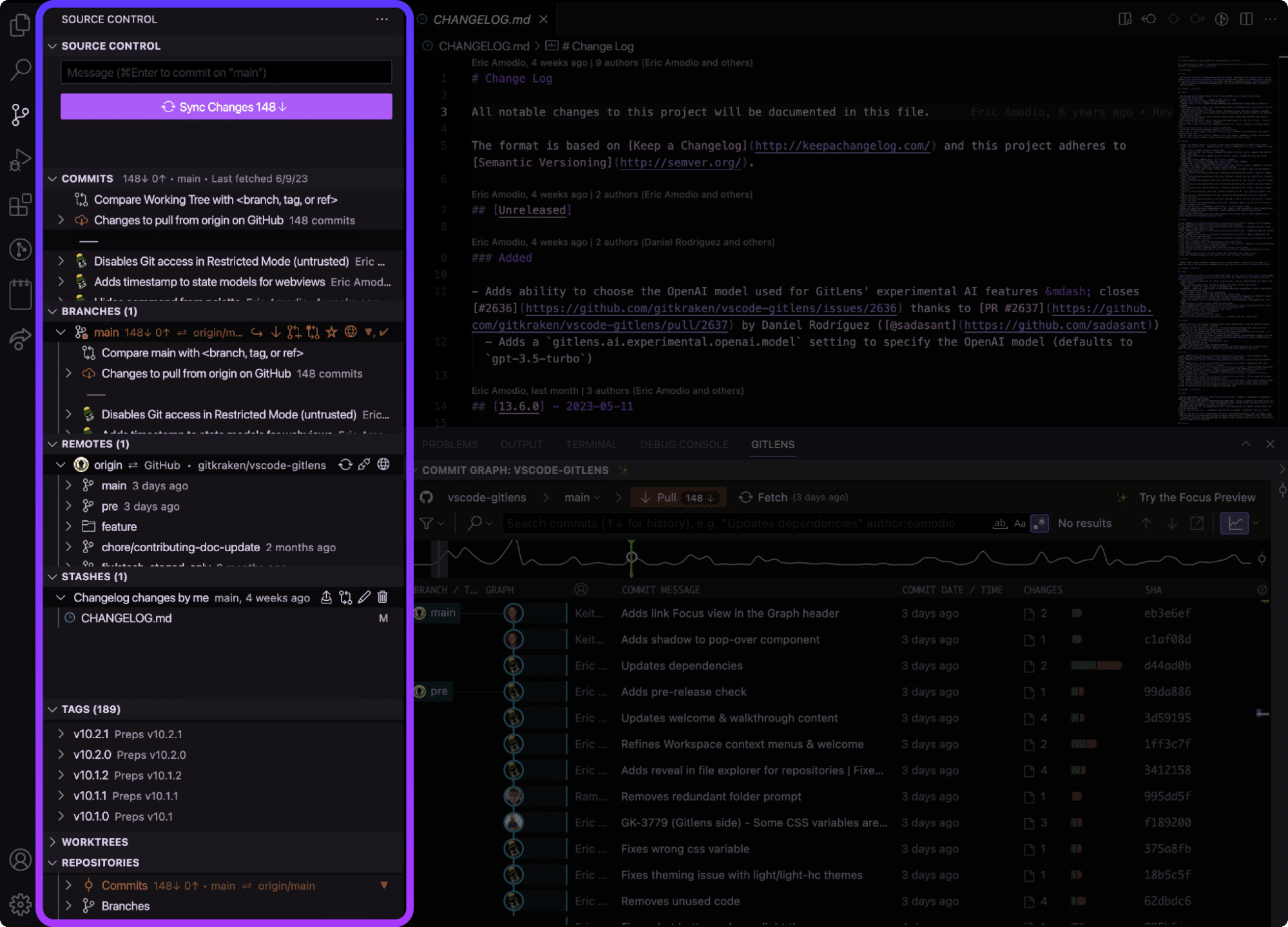1288x927 pixels.
Task: Click the previous search result up arrow
Action: pyautogui.click(x=1146, y=523)
